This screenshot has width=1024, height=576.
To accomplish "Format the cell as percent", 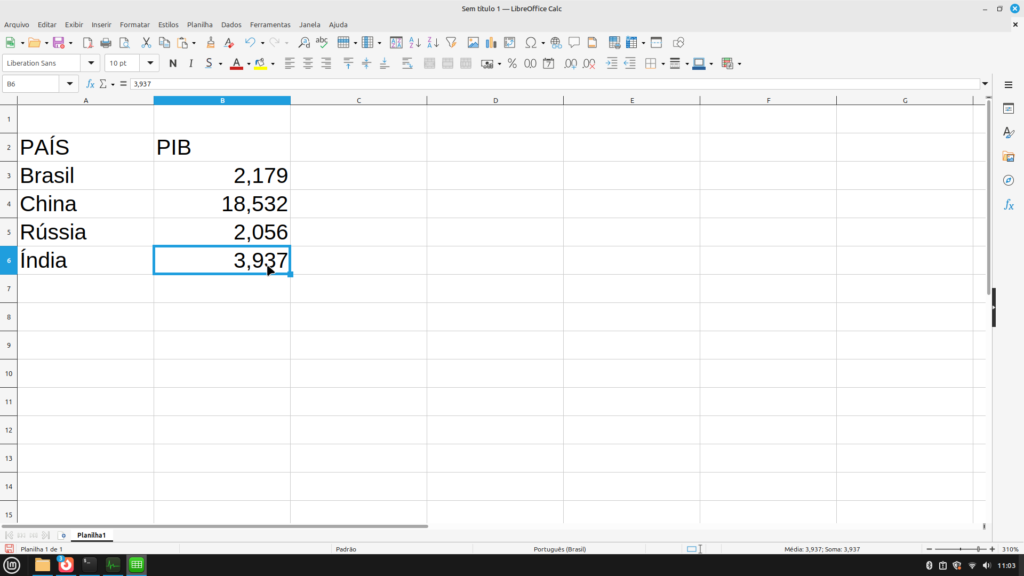I will tap(512, 63).
